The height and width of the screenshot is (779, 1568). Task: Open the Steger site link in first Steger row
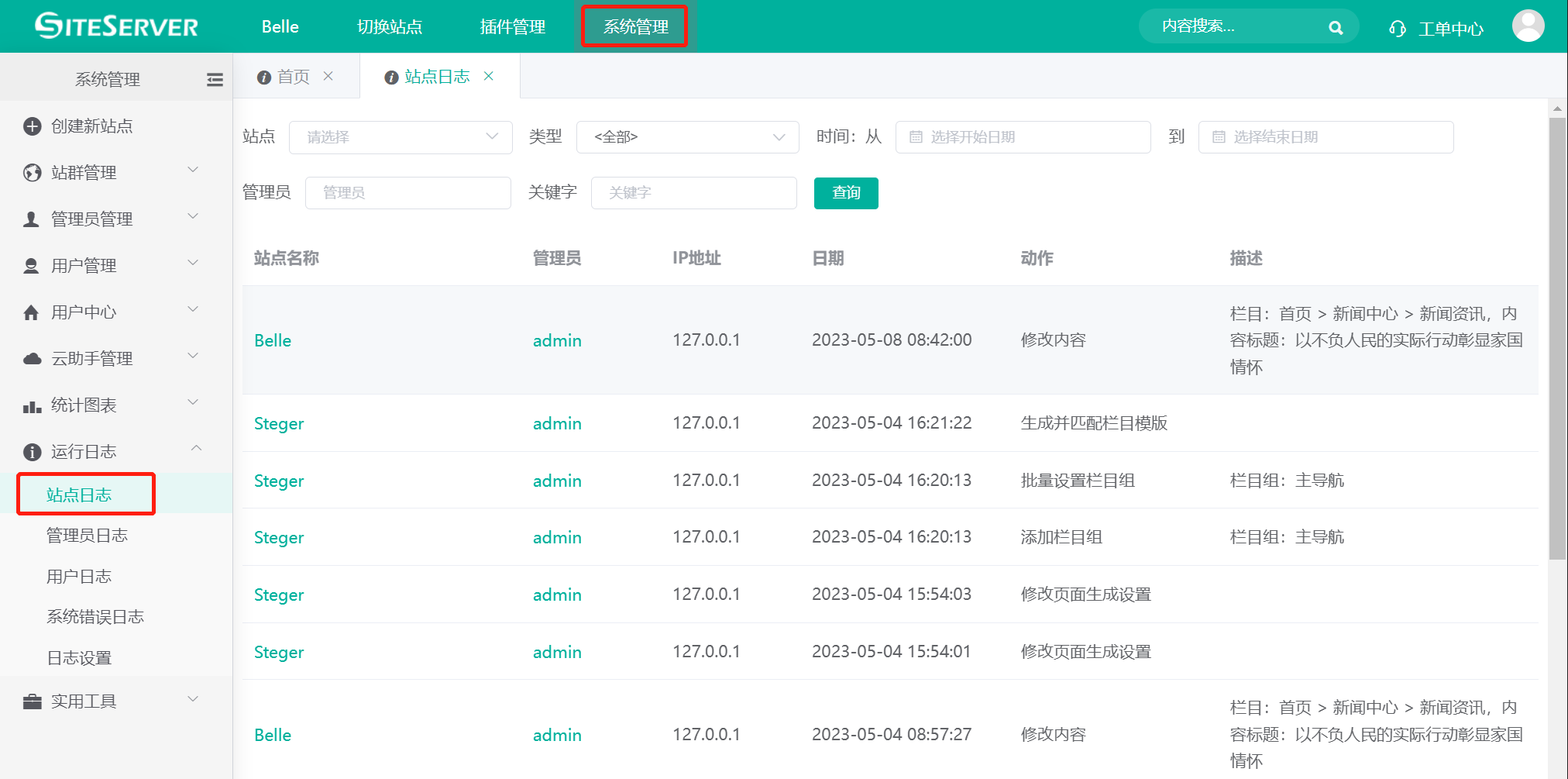coord(279,423)
